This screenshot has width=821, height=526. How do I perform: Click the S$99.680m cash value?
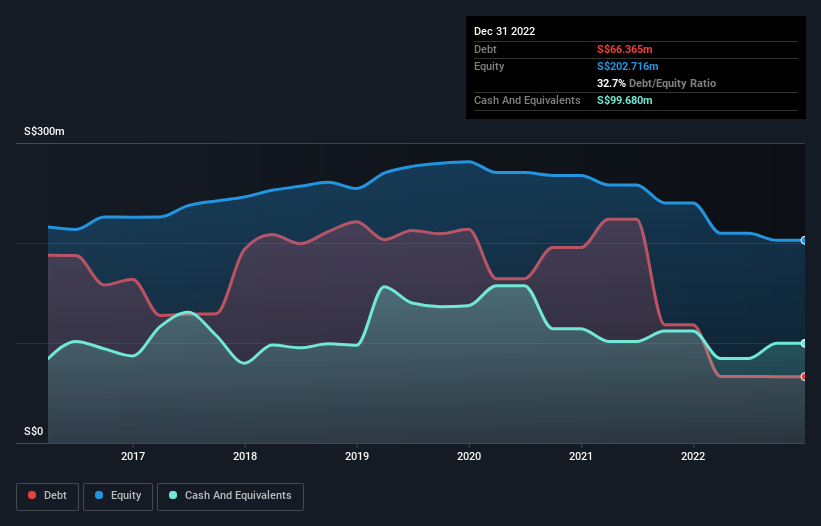pos(625,100)
